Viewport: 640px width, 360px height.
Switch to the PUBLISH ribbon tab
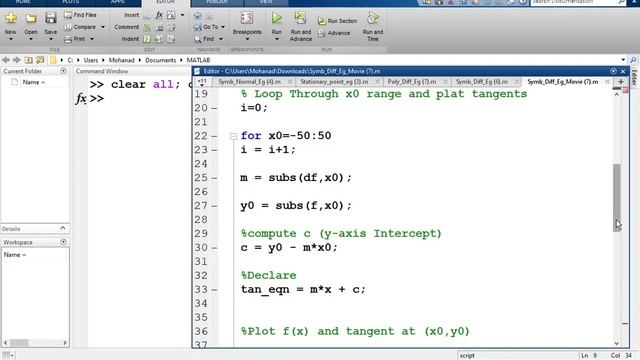[217, 2]
